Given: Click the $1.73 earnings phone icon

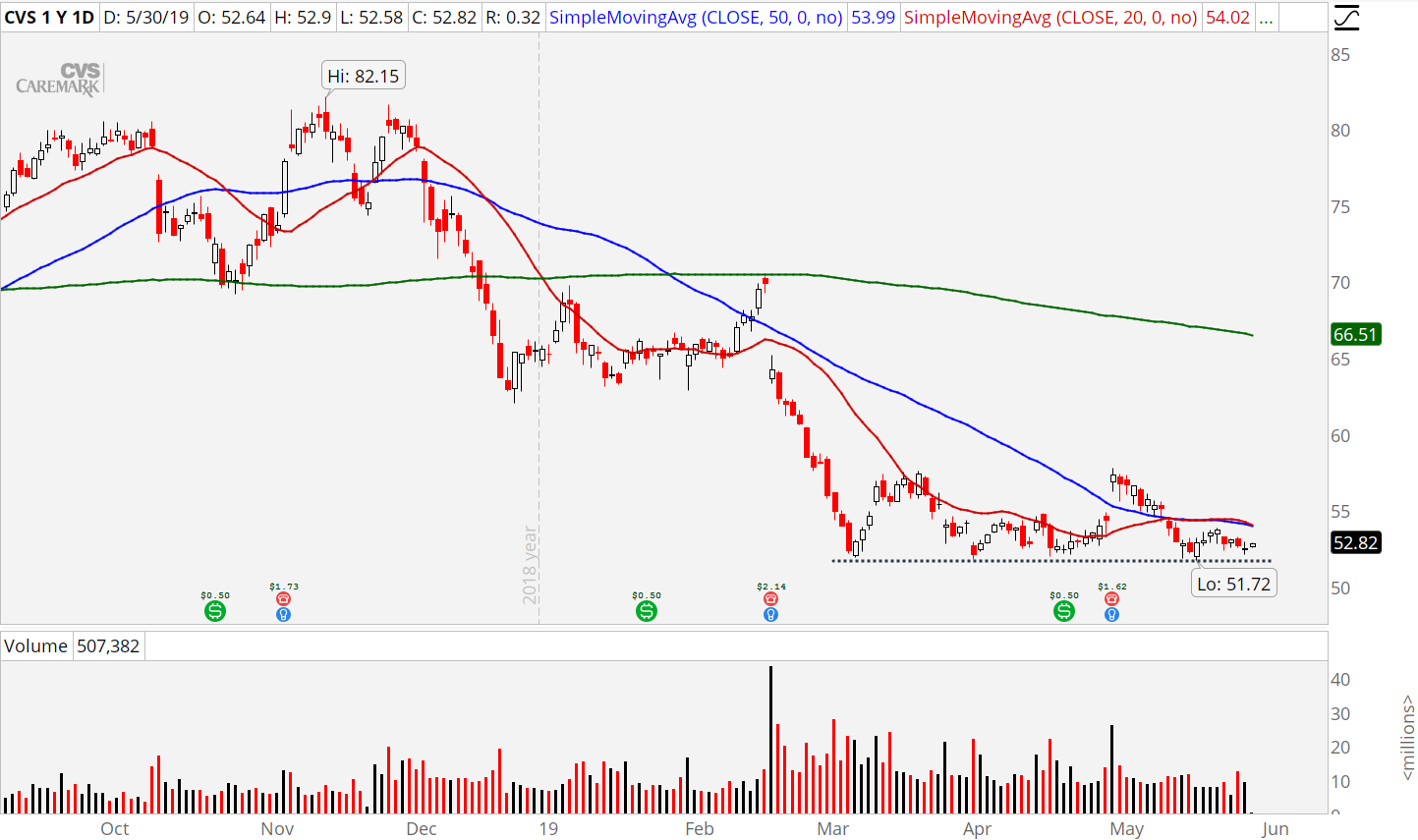Looking at the screenshot, I should pos(283,598).
